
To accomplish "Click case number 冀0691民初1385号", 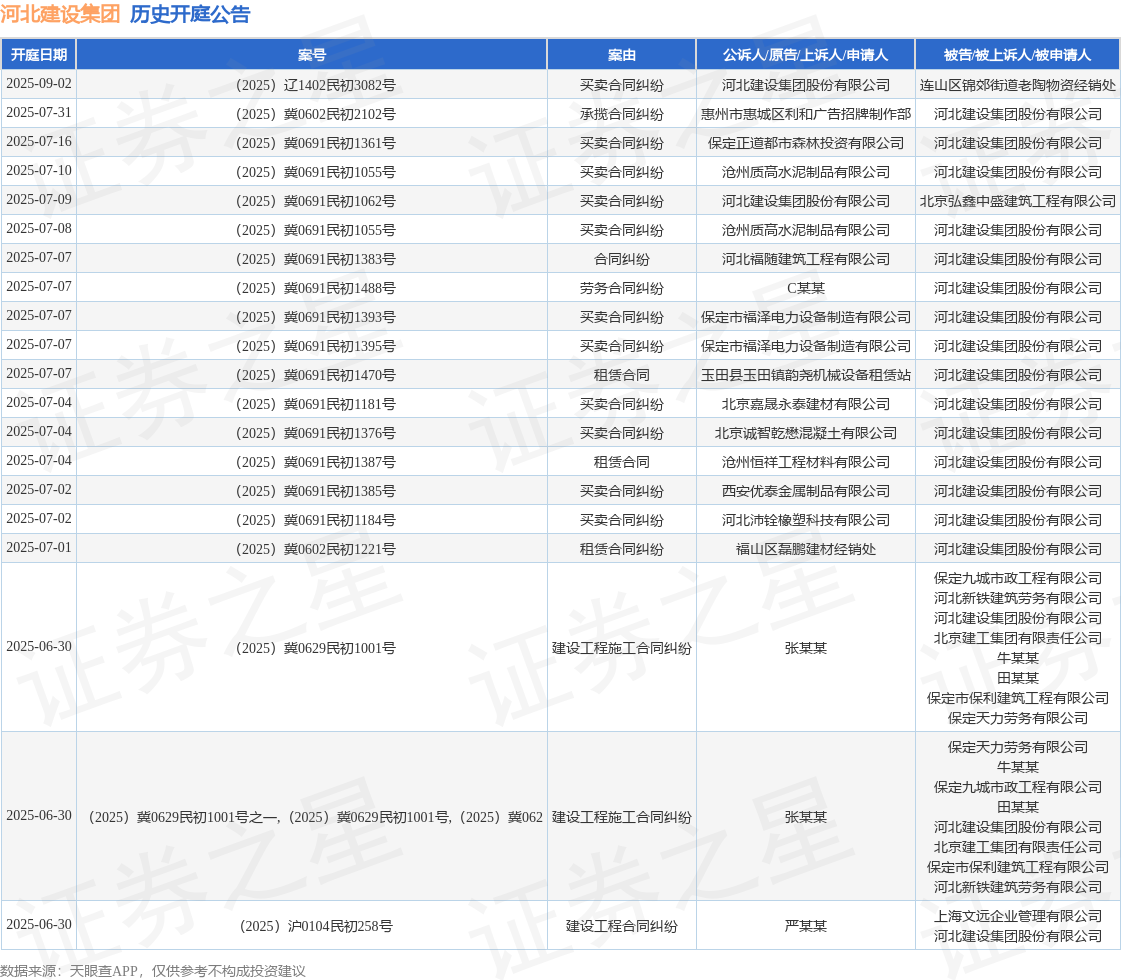I will [315, 490].
